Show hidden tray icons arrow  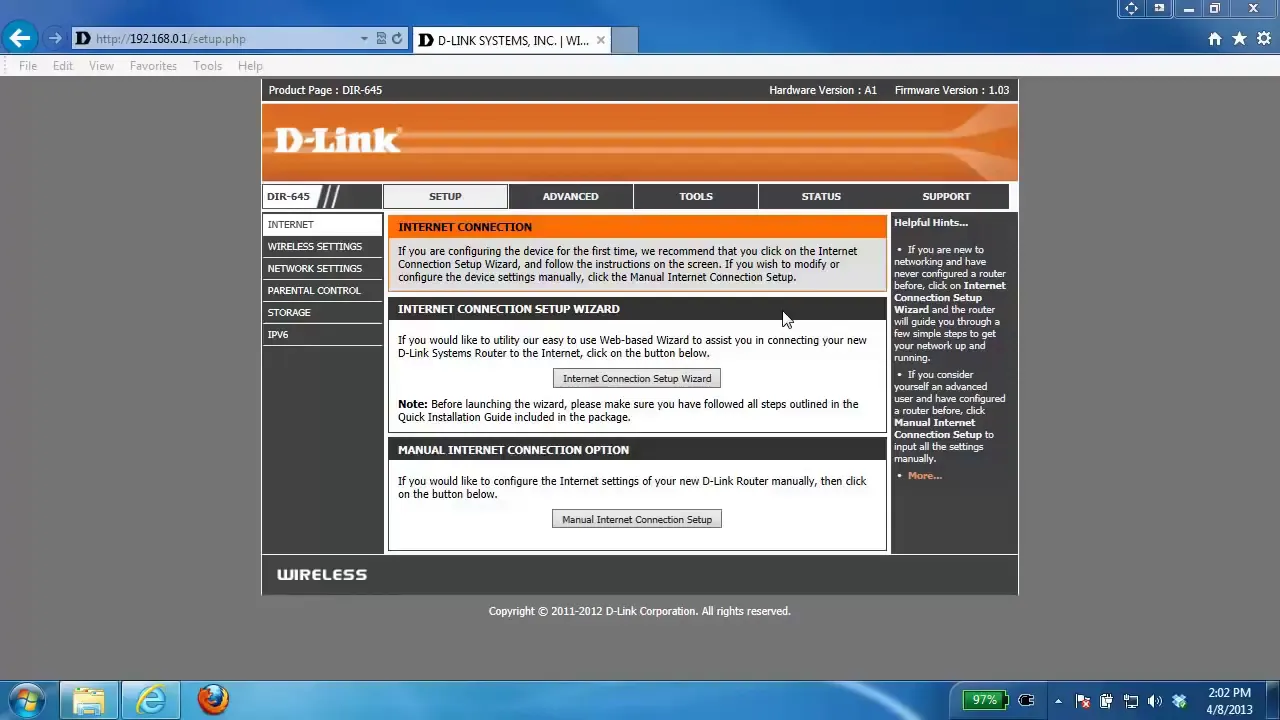1058,701
